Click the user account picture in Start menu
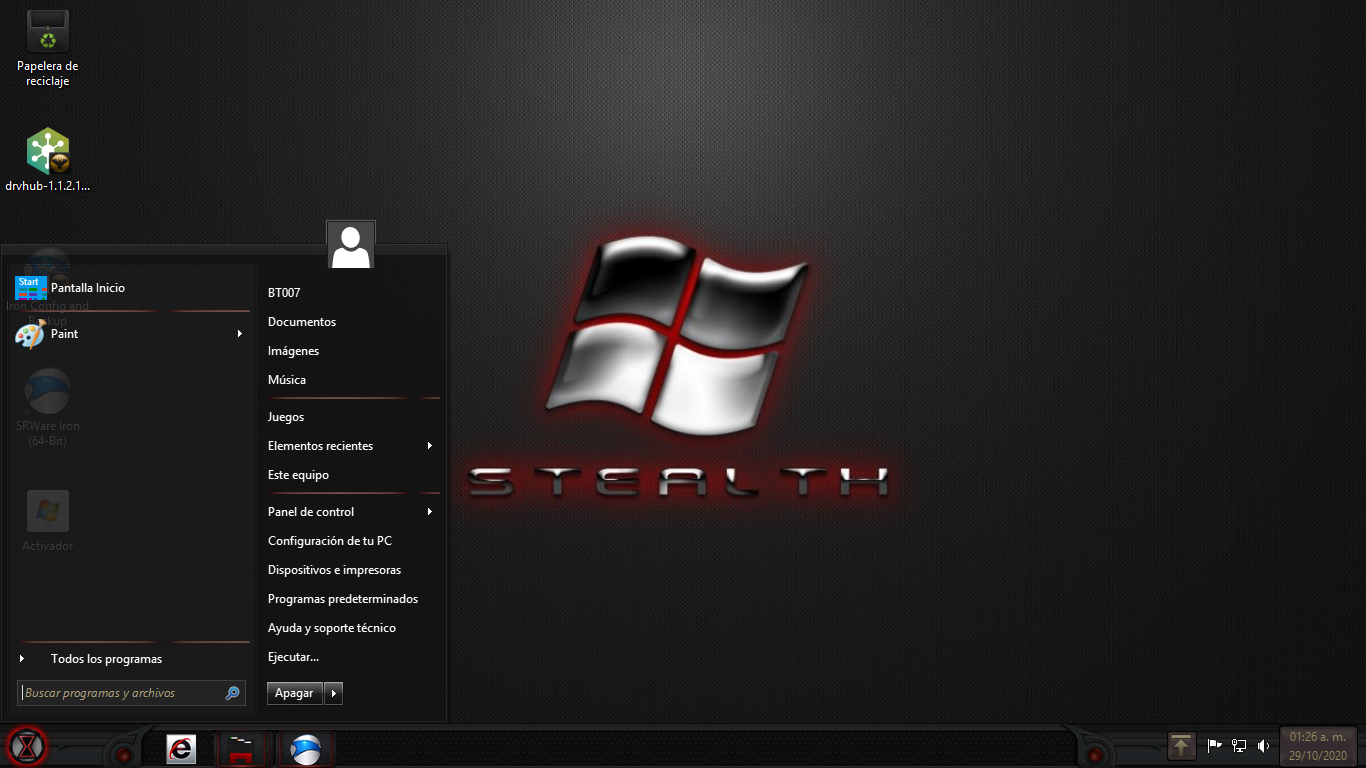Screen dimensions: 1366x768 pyautogui.click(x=351, y=245)
